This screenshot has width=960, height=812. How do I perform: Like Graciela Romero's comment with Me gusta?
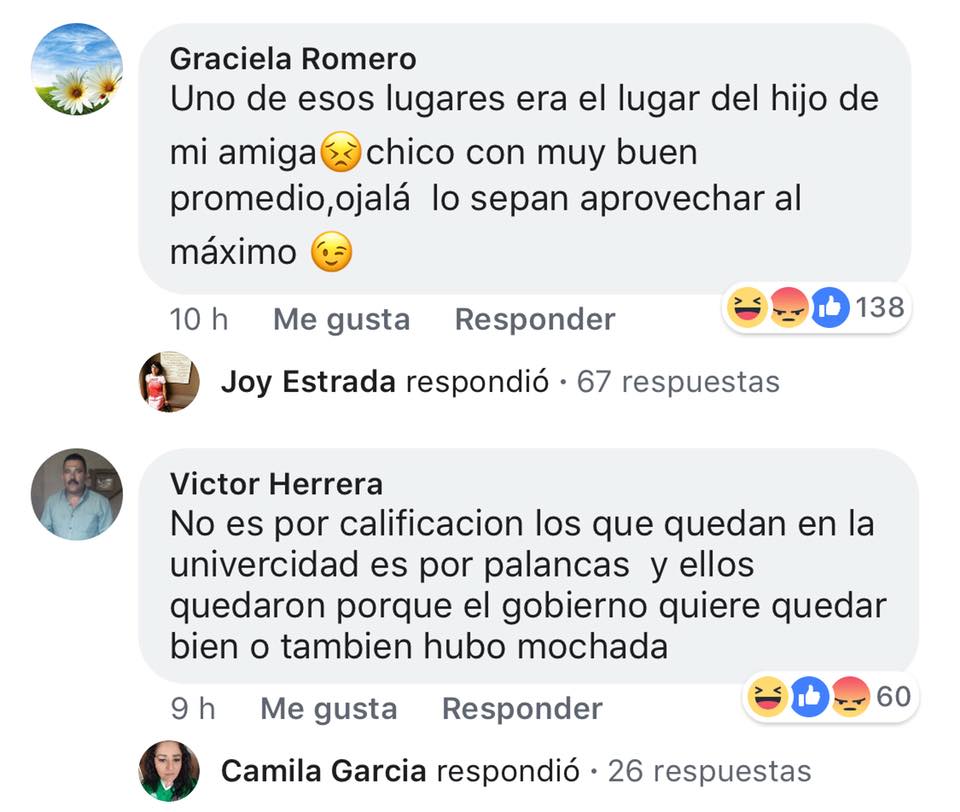click(342, 320)
